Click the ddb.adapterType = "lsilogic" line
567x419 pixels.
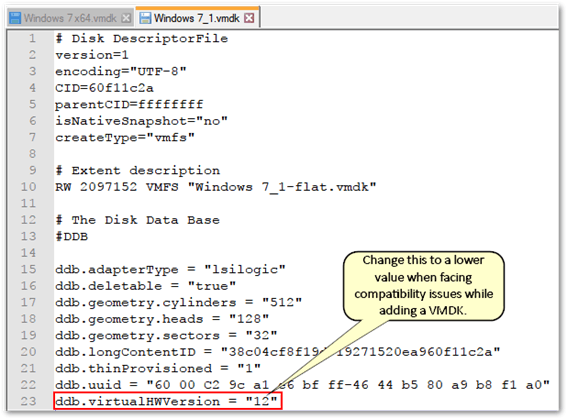(x=170, y=270)
